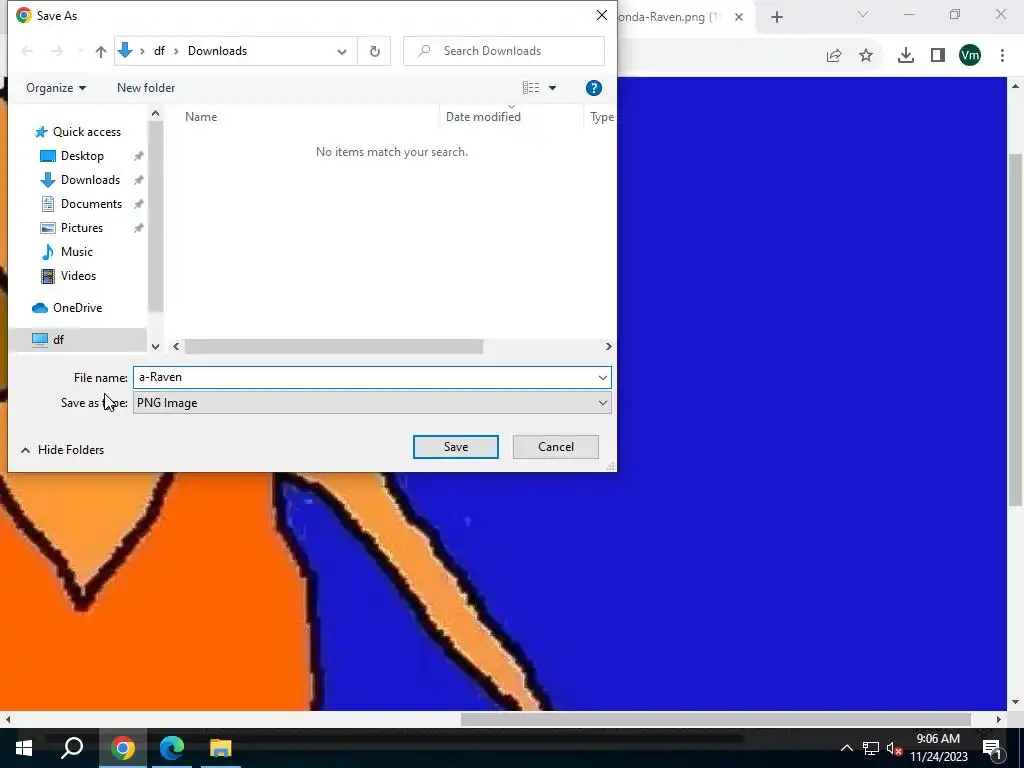Image resolution: width=1024 pixels, height=768 pixels.
Task: Refresh the Downloads folder listing
Action: [374, 51]
